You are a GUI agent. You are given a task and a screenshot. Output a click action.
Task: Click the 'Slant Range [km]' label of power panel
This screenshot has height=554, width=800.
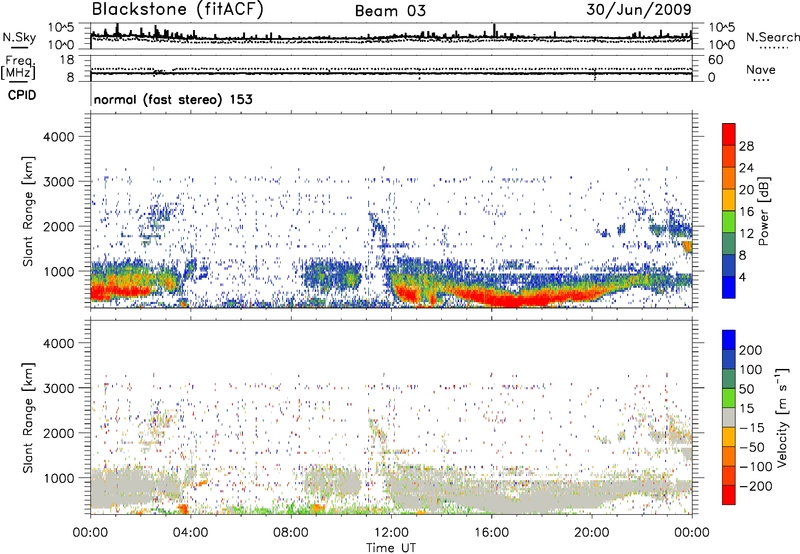[28, 211]
